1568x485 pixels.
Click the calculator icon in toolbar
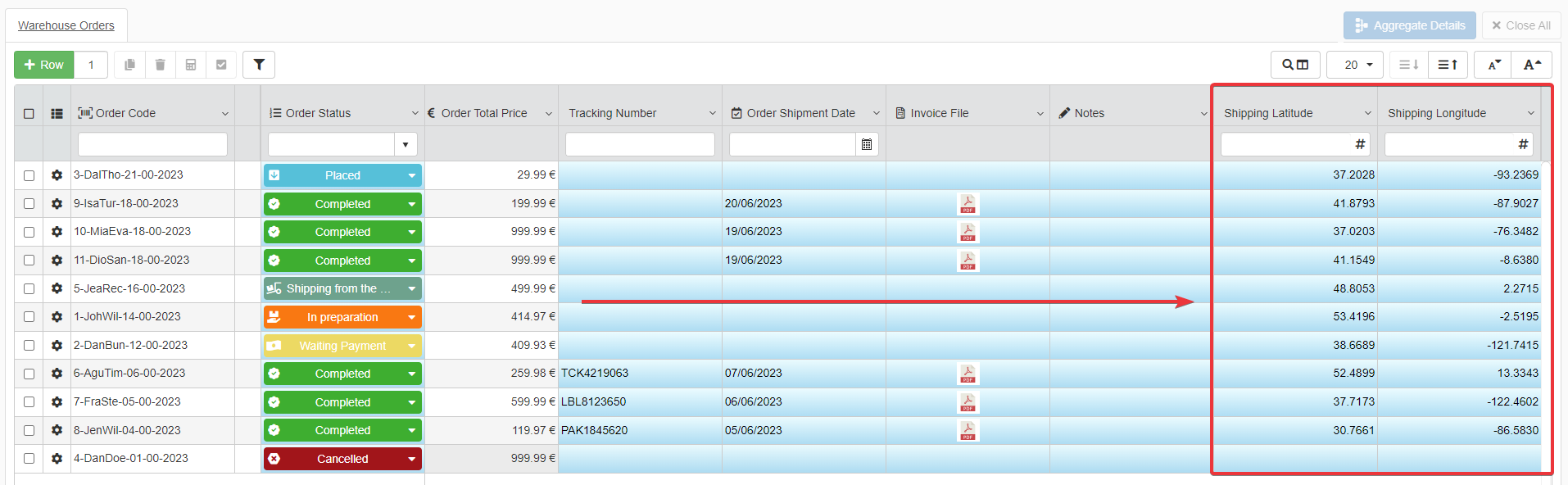[191, 65]
